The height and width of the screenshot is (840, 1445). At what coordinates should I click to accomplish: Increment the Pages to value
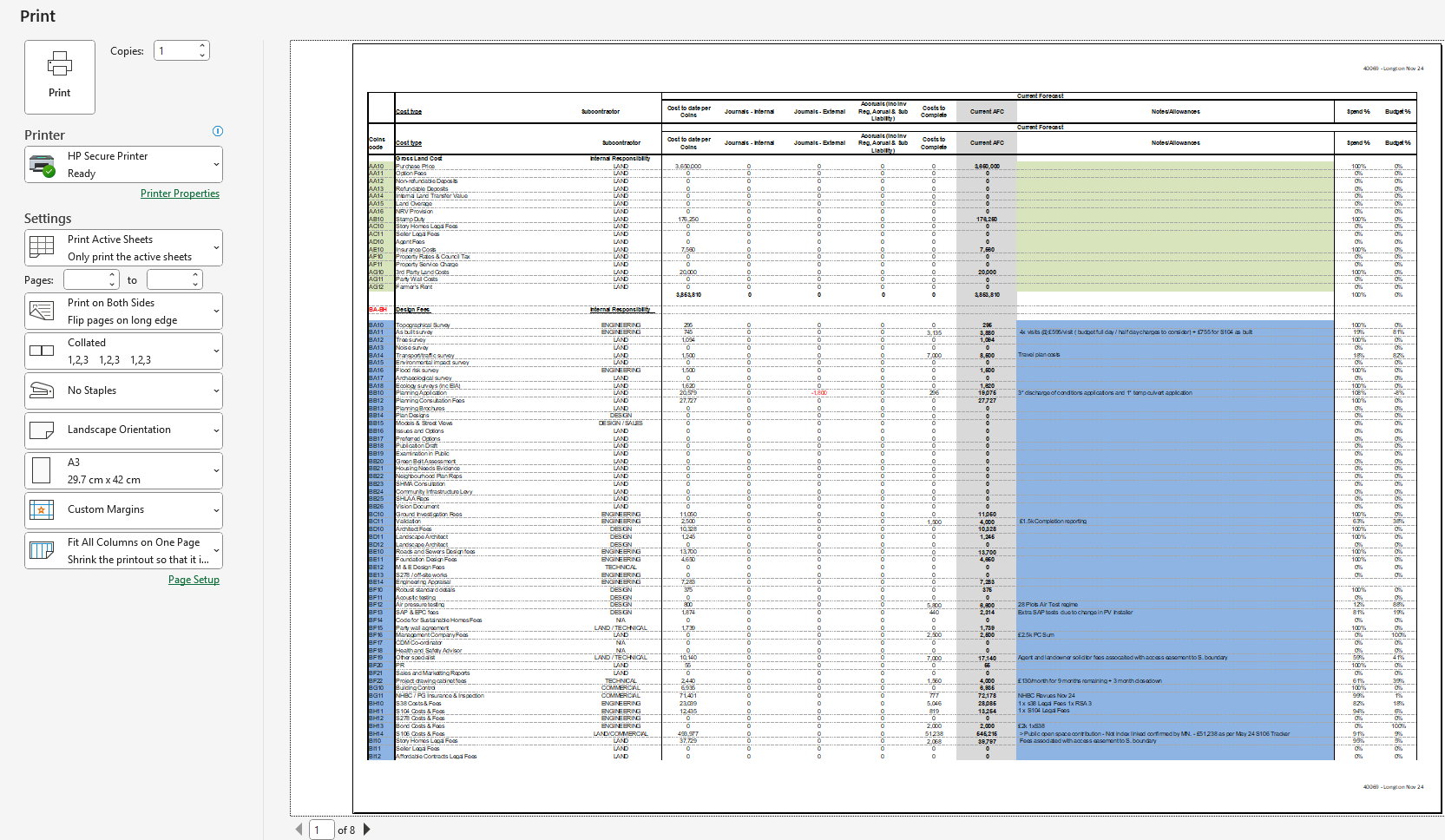[196, 275]
